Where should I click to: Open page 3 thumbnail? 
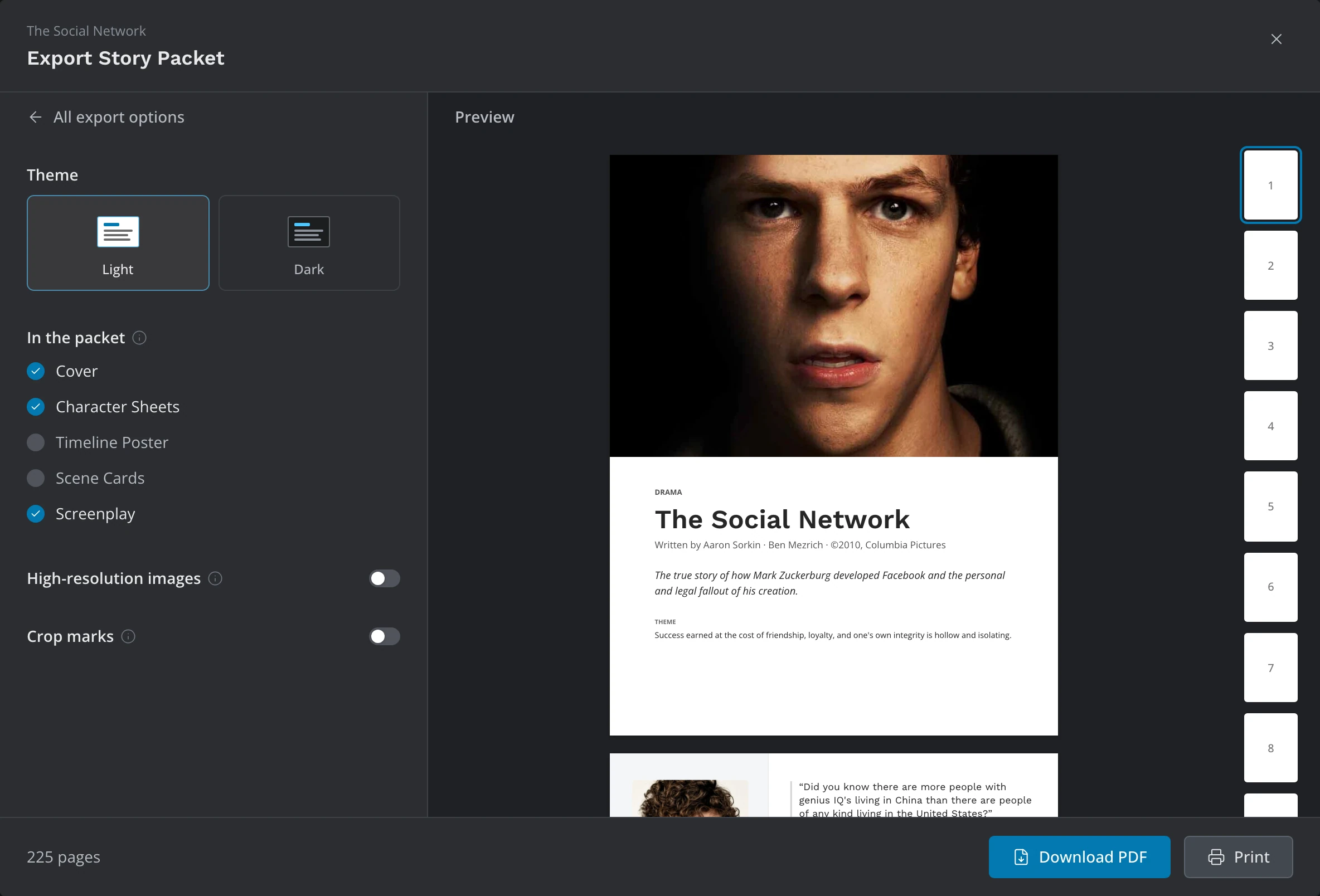1270,345
